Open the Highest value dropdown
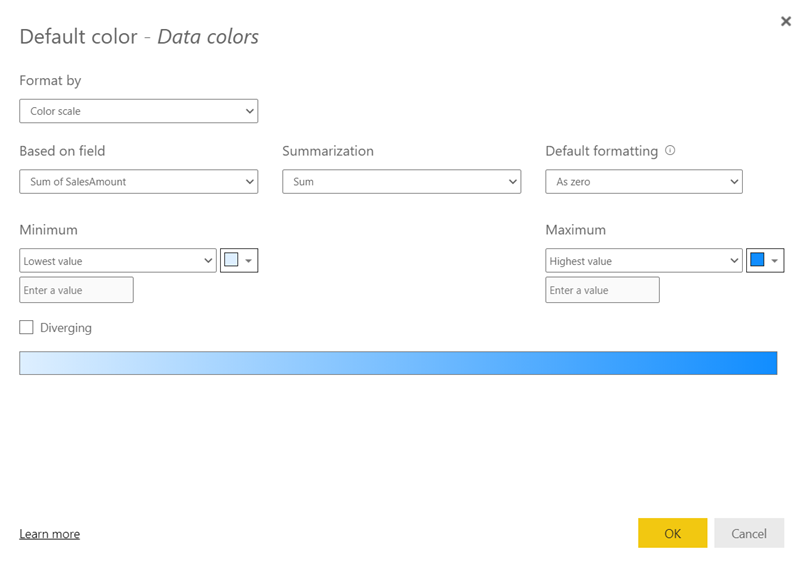The image size is (803, 572). 644,261
